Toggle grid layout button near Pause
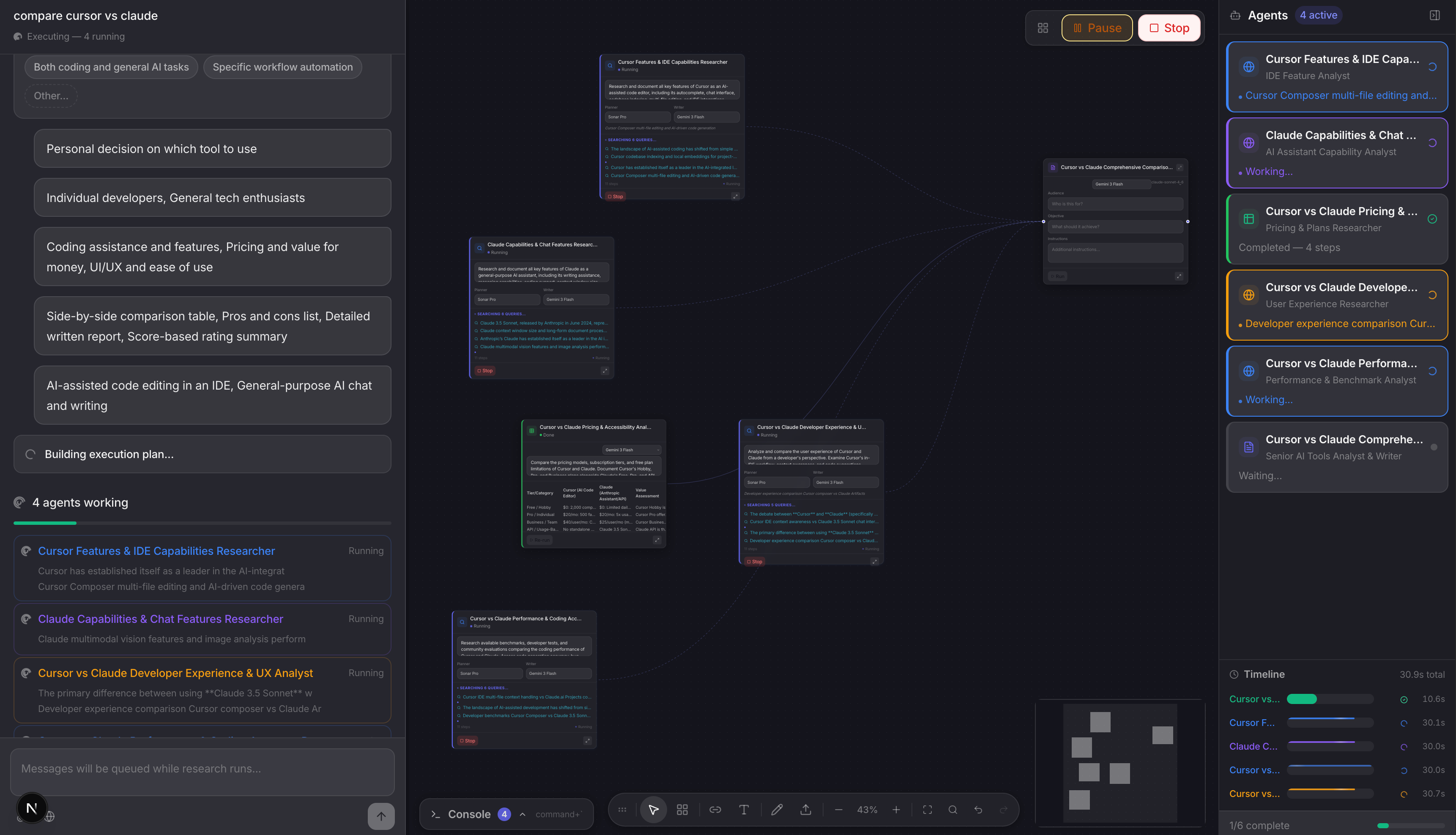 pos(1043,28)
